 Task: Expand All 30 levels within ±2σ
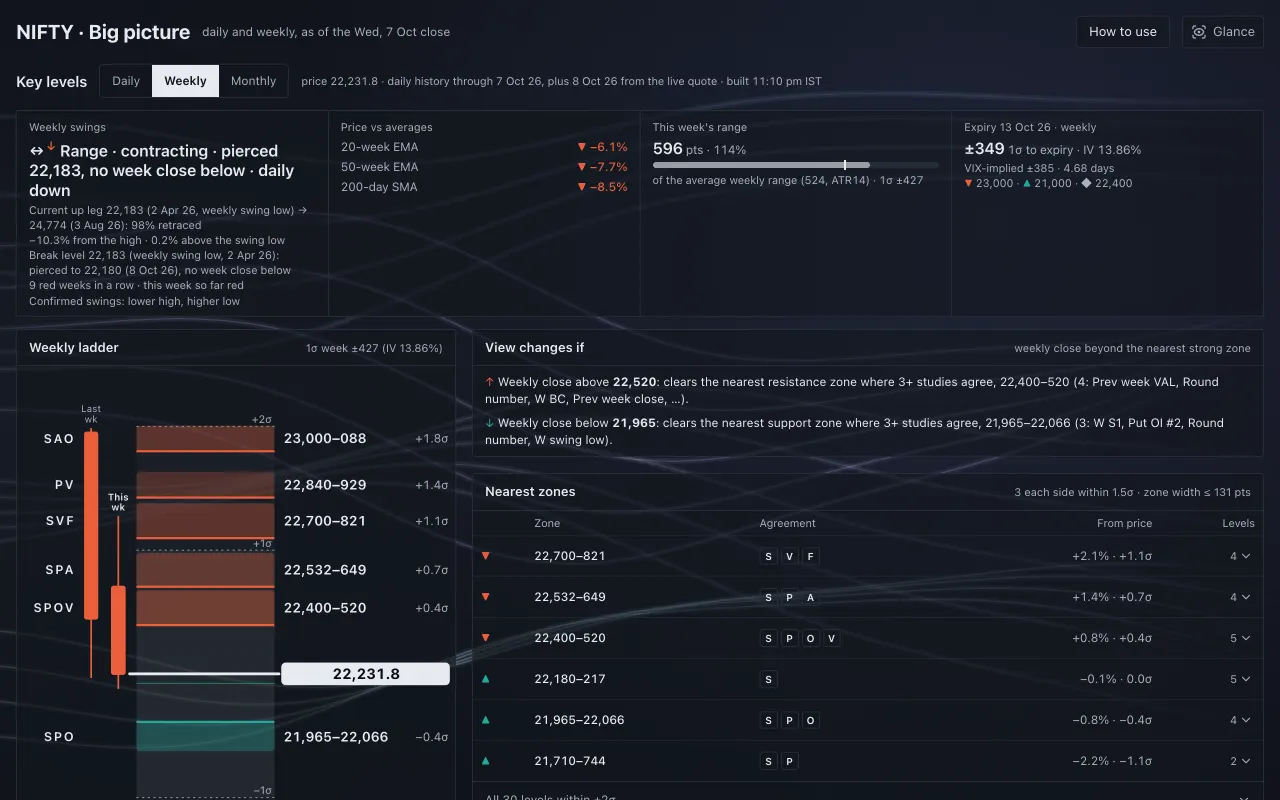pos(867,797)
